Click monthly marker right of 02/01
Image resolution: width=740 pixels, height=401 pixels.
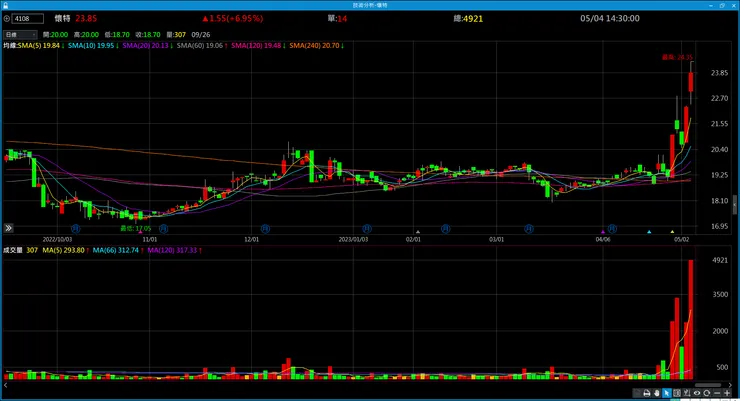(446, 229)
